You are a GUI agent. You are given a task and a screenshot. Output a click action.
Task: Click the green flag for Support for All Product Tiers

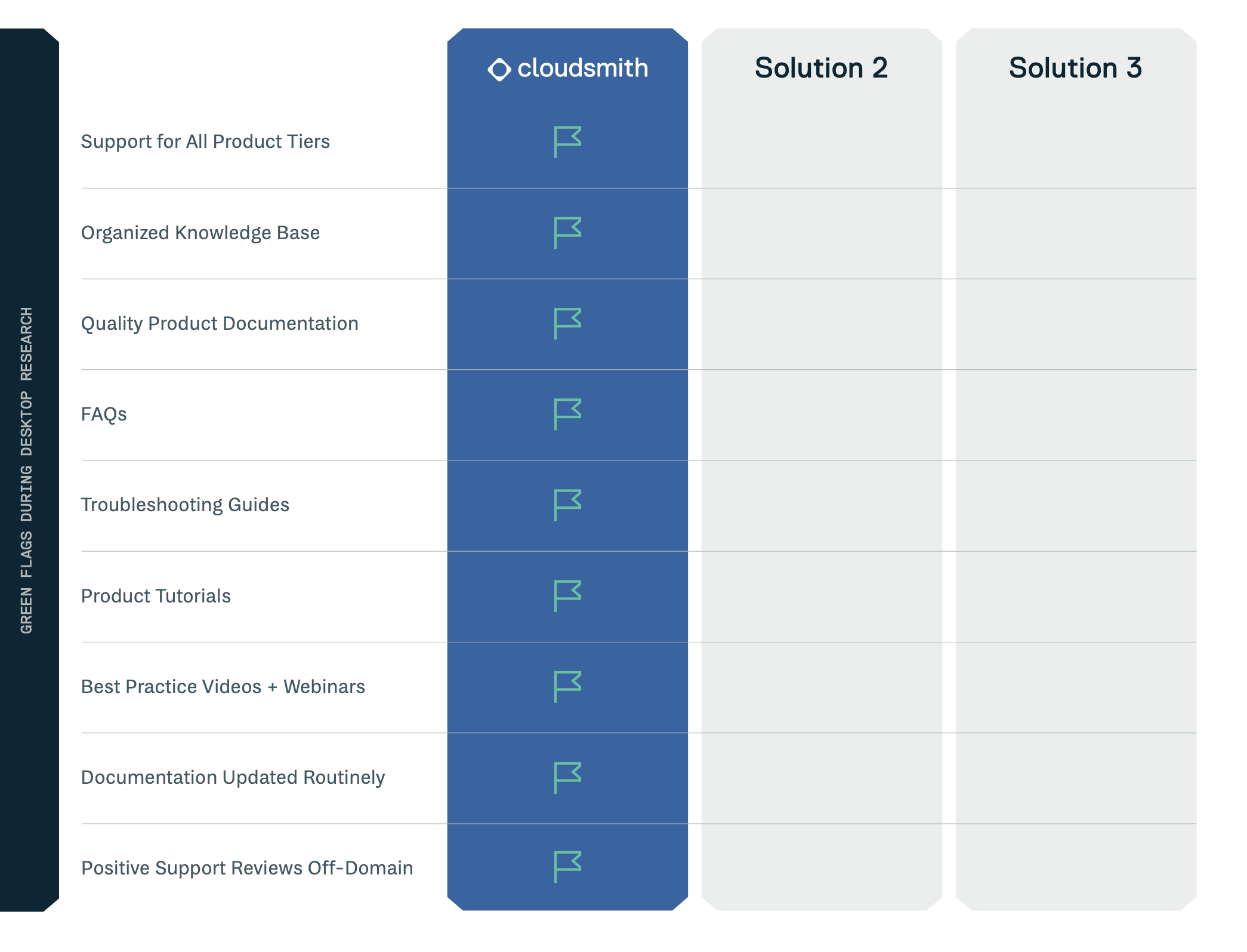point(567,142)
